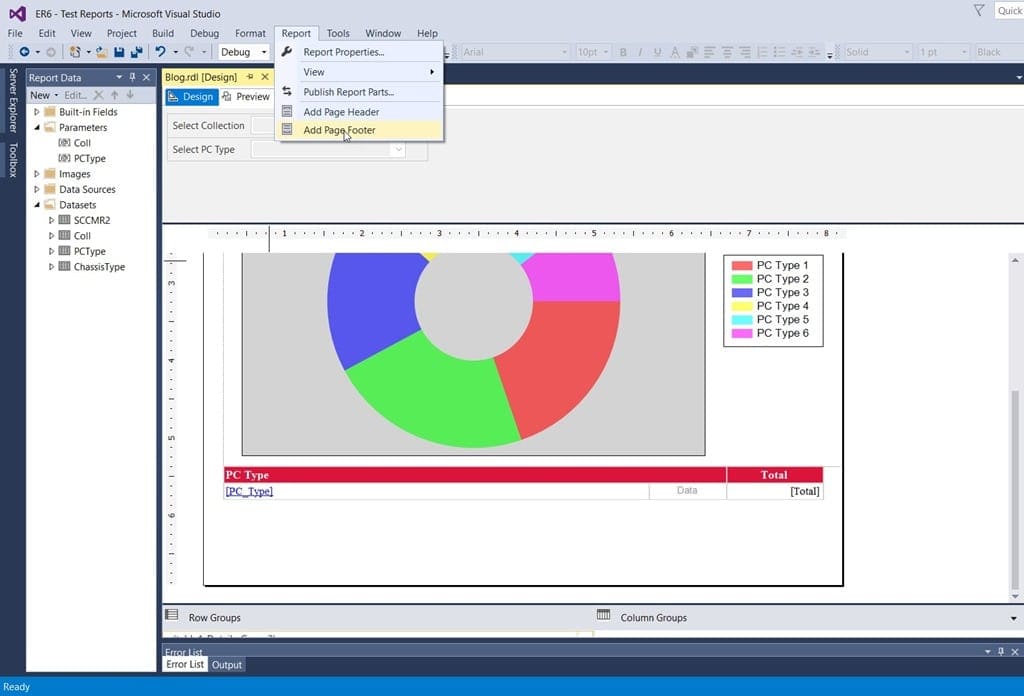Image resolution: width=1024 pixels, height=696 pixels.
Task: Open the Report menu
Action: pyautogui.click(x=296, y=33)
